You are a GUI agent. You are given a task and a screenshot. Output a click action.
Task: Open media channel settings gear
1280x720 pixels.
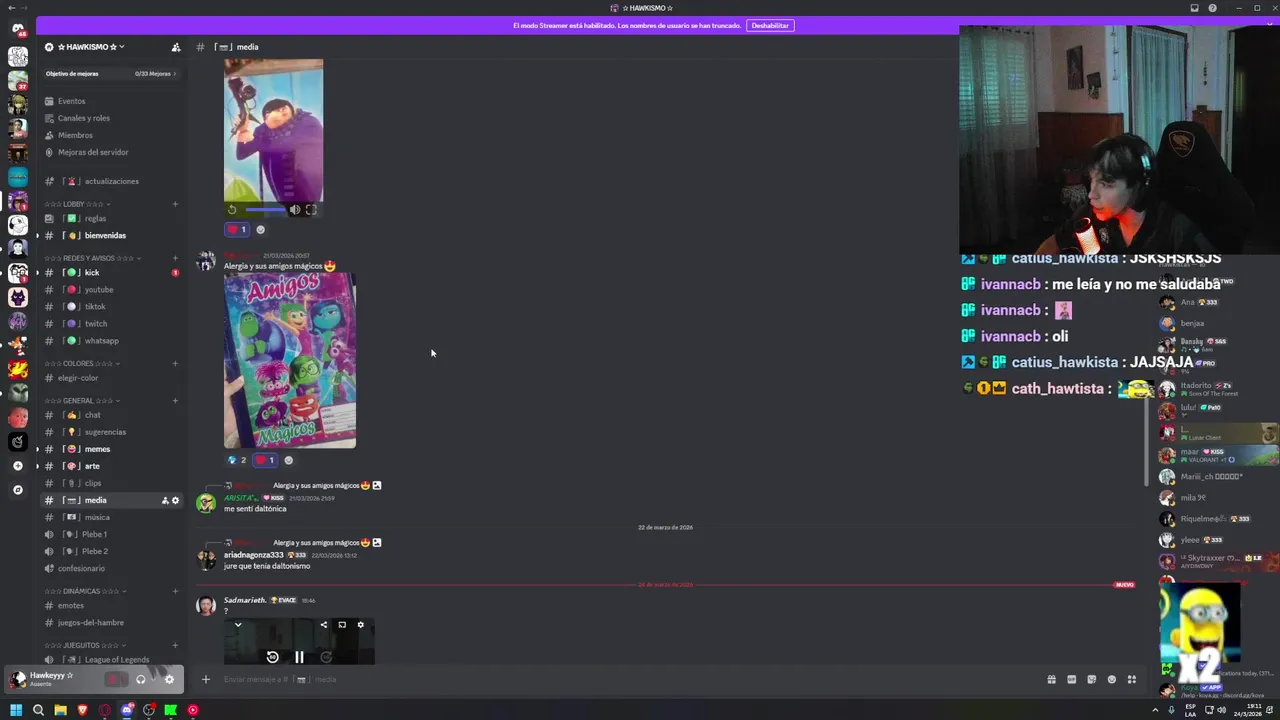click(x=175, y=500)
